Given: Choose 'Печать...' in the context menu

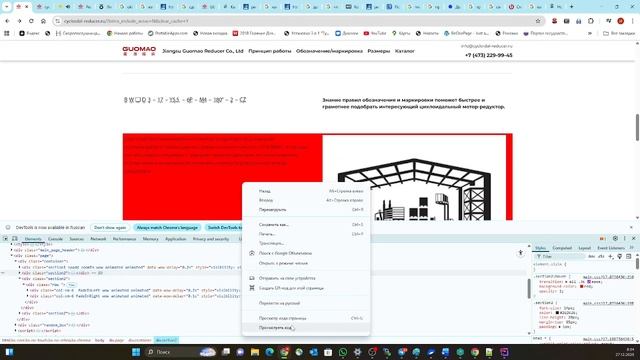Looking at the screenshot, I should click(x=306, y=234).
